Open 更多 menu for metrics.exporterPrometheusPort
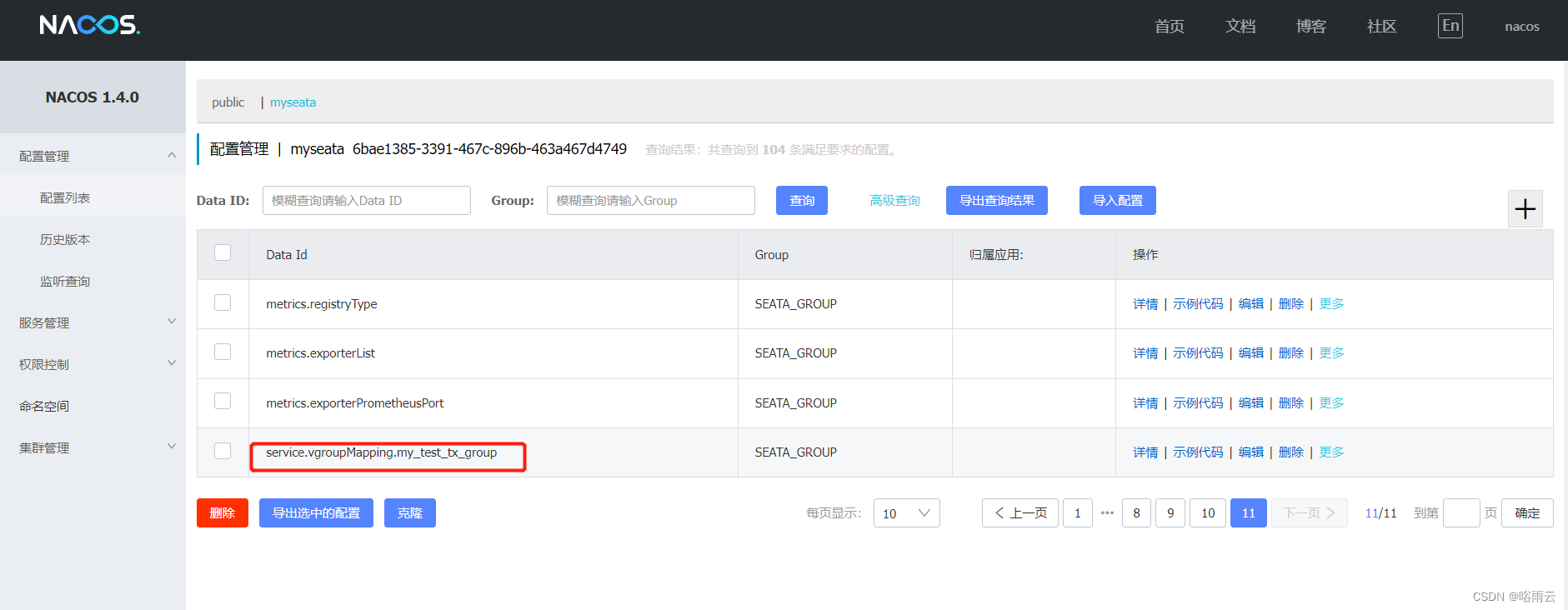The image size is (1568, 610). point(1331,403)
